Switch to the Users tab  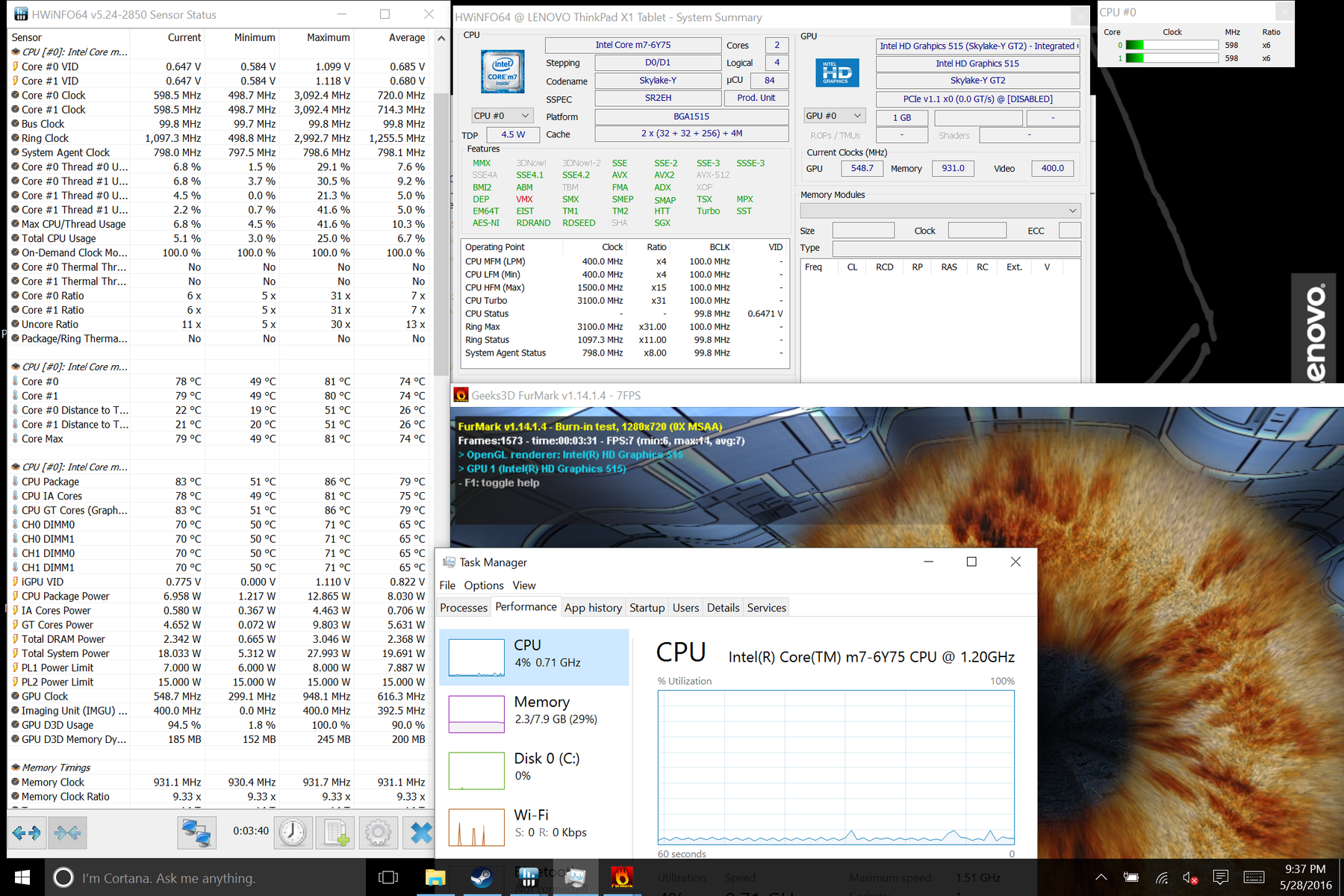pos(685,608)
